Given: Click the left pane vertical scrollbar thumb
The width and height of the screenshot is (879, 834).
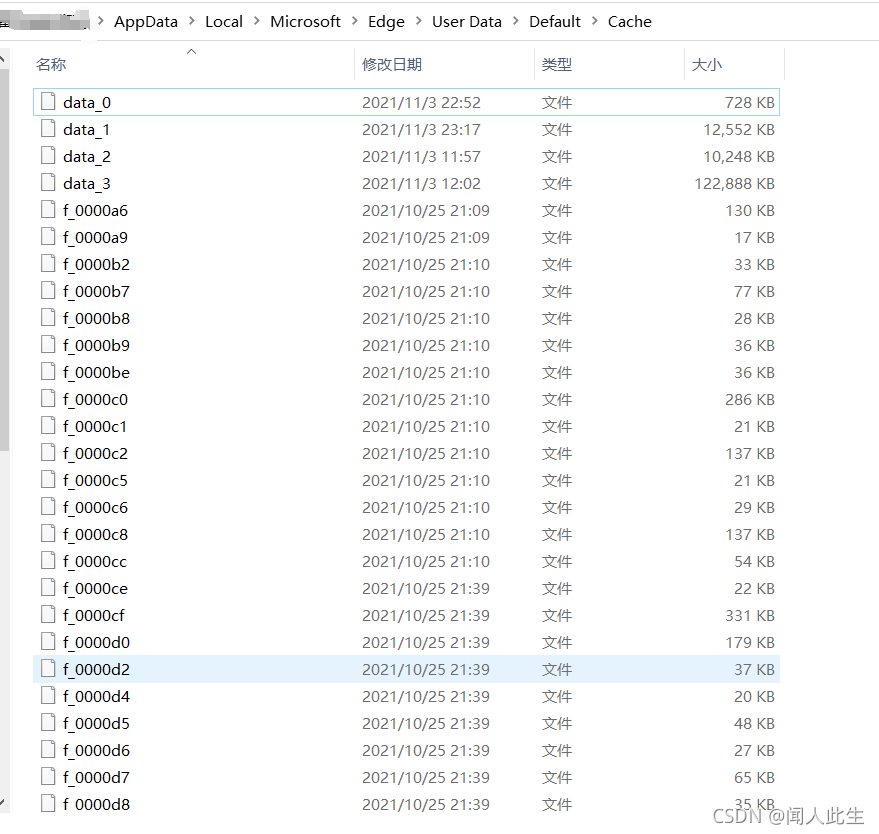Looking at the screenshot, I should pos(4,260).
